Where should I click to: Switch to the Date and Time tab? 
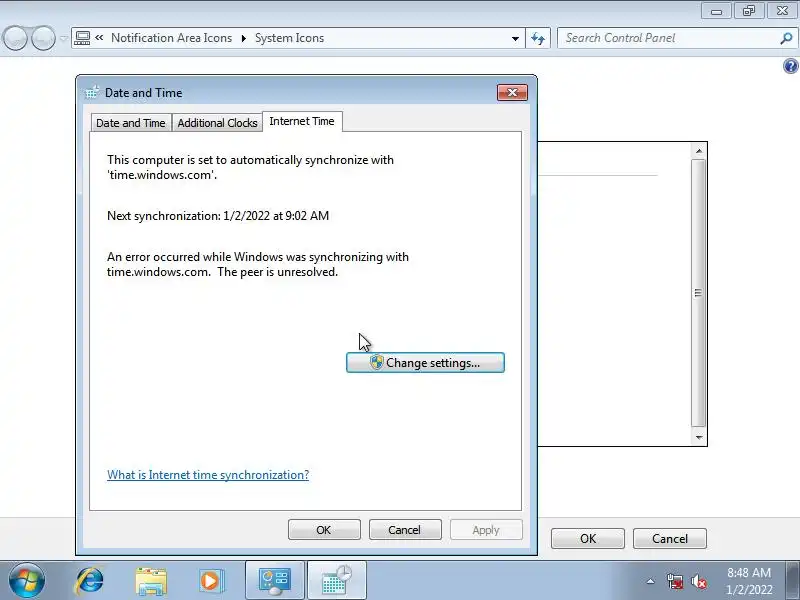[131, 123]
